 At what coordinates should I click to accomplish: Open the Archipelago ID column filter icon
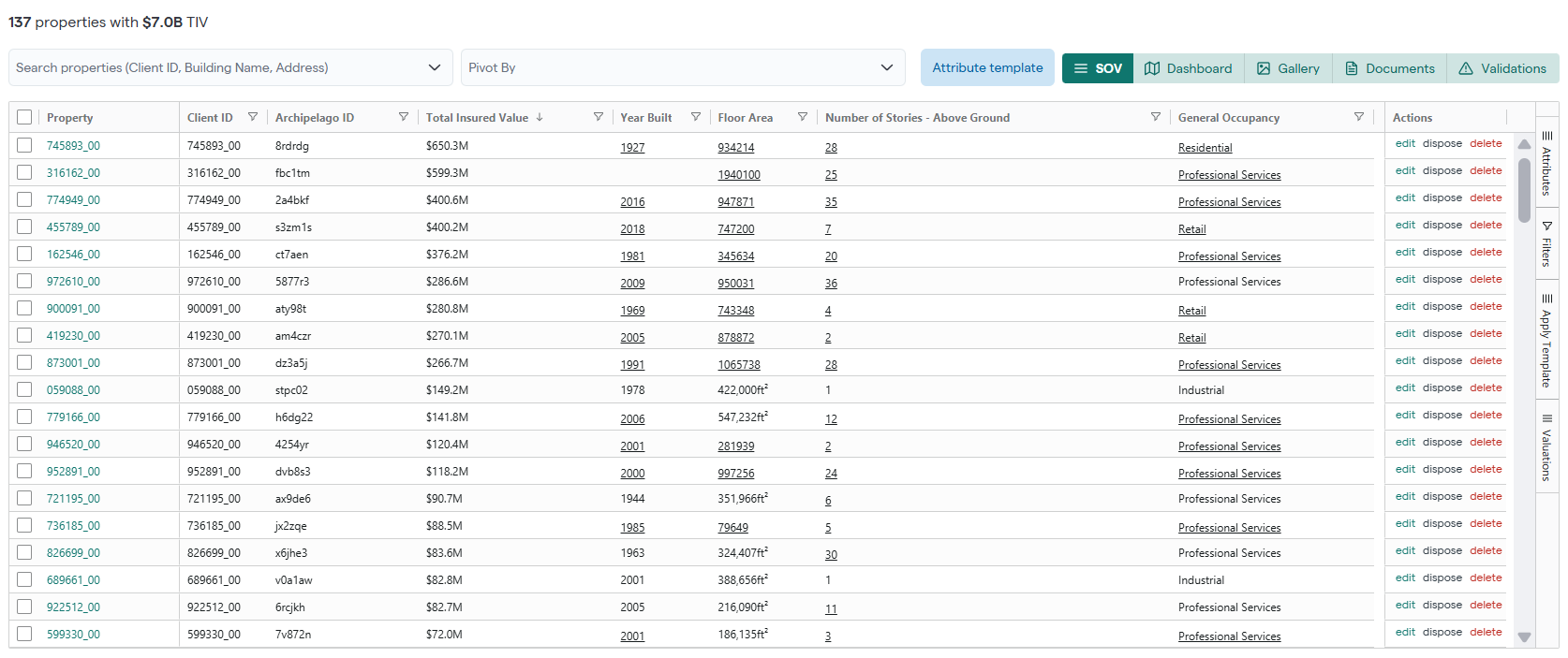(x=404, y=117)
